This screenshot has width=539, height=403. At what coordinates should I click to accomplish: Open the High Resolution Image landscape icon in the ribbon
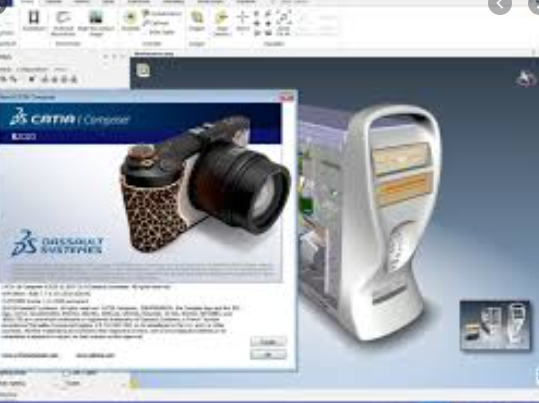tap(96, 17)
